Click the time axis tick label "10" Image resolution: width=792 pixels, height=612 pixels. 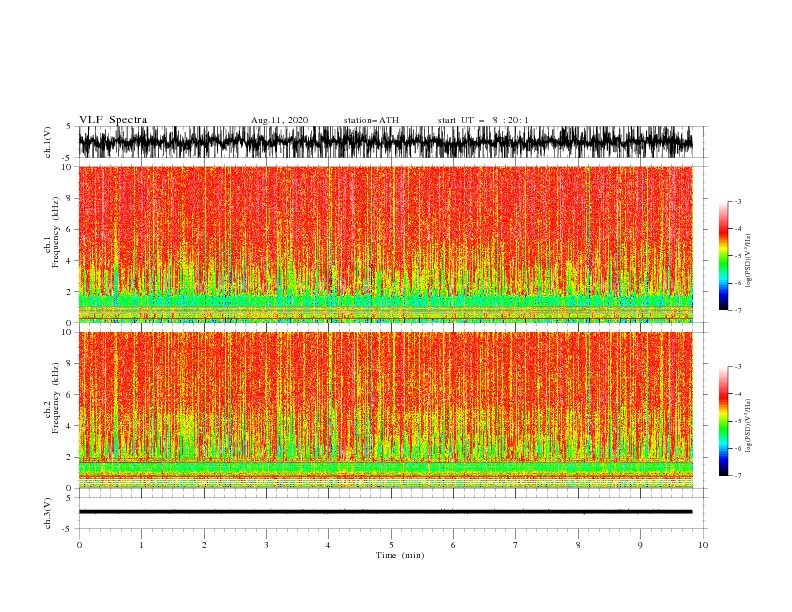[703, 545]
